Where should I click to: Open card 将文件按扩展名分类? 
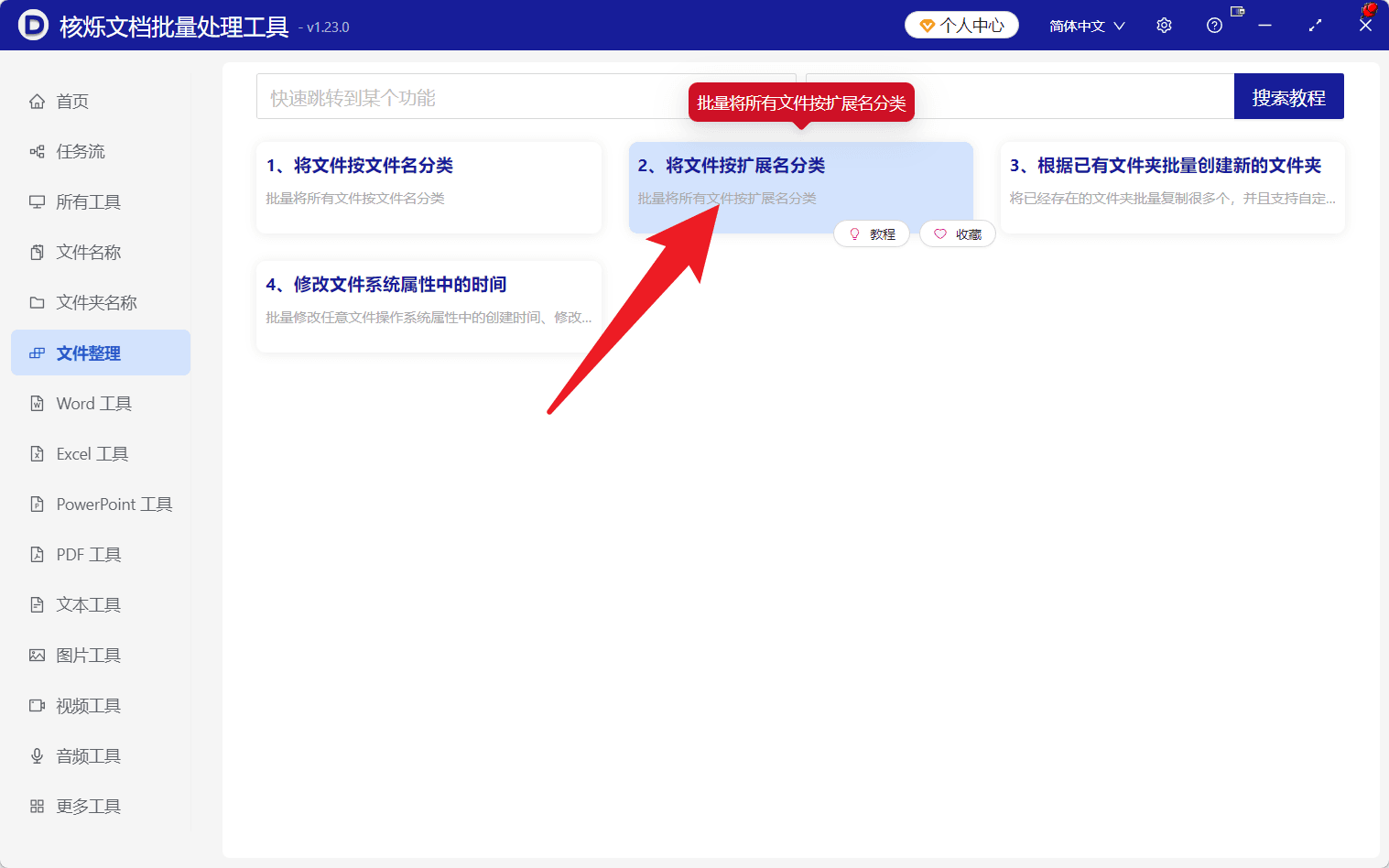coord(800,188)
